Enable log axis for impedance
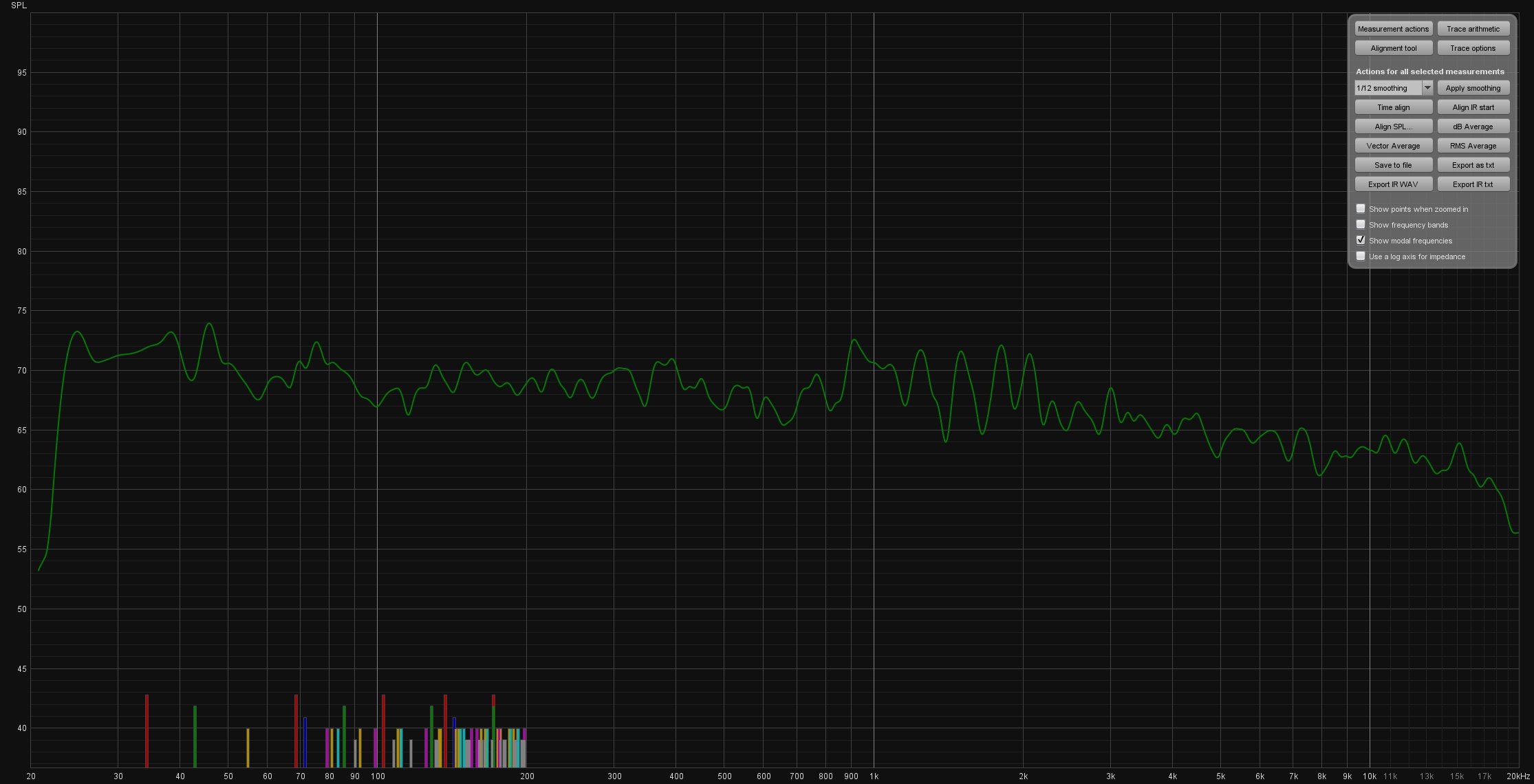1534x784 pixels. (x=1361, y=256)
